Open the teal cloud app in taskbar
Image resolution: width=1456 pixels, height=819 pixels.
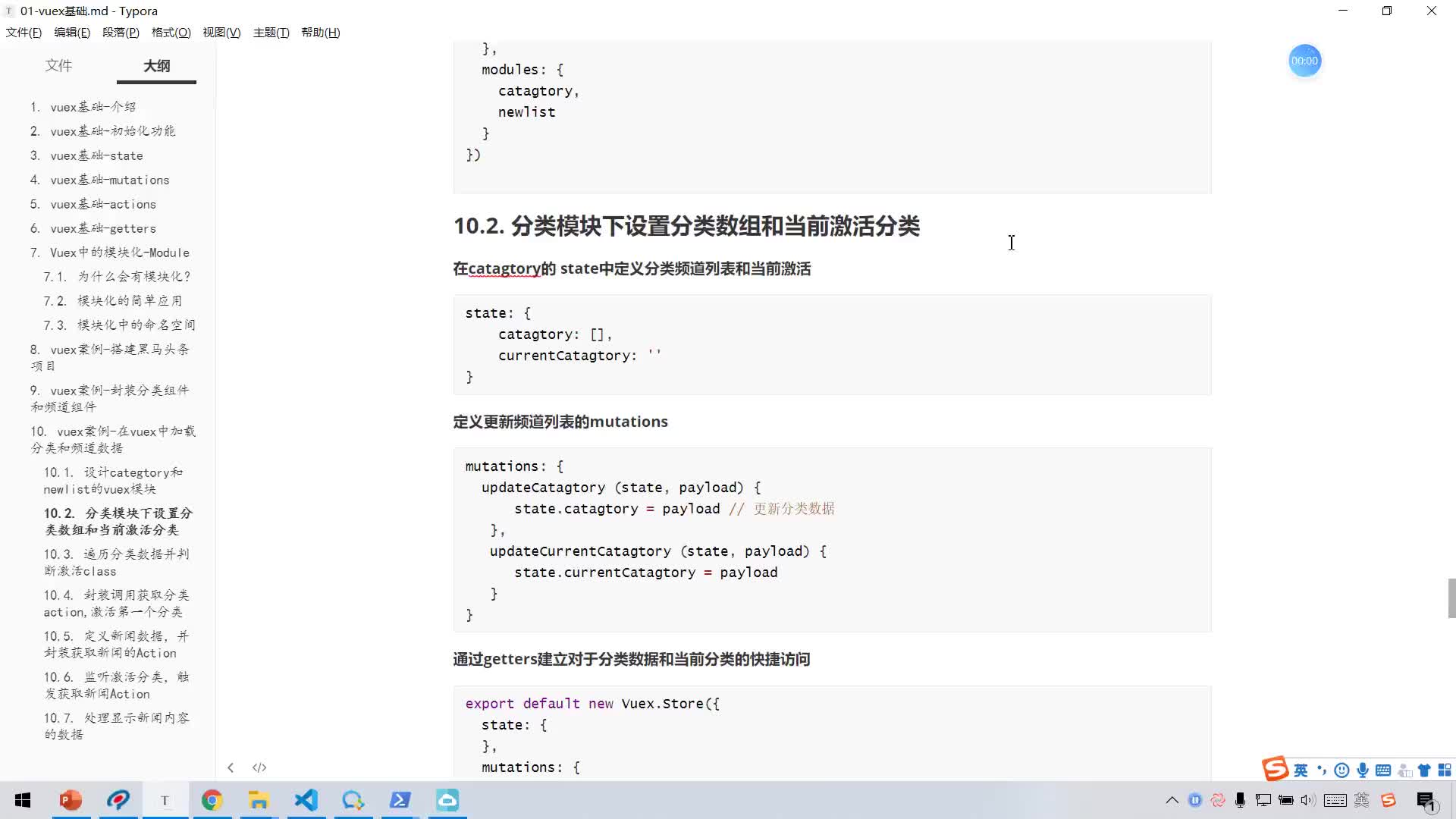(447, 800)
